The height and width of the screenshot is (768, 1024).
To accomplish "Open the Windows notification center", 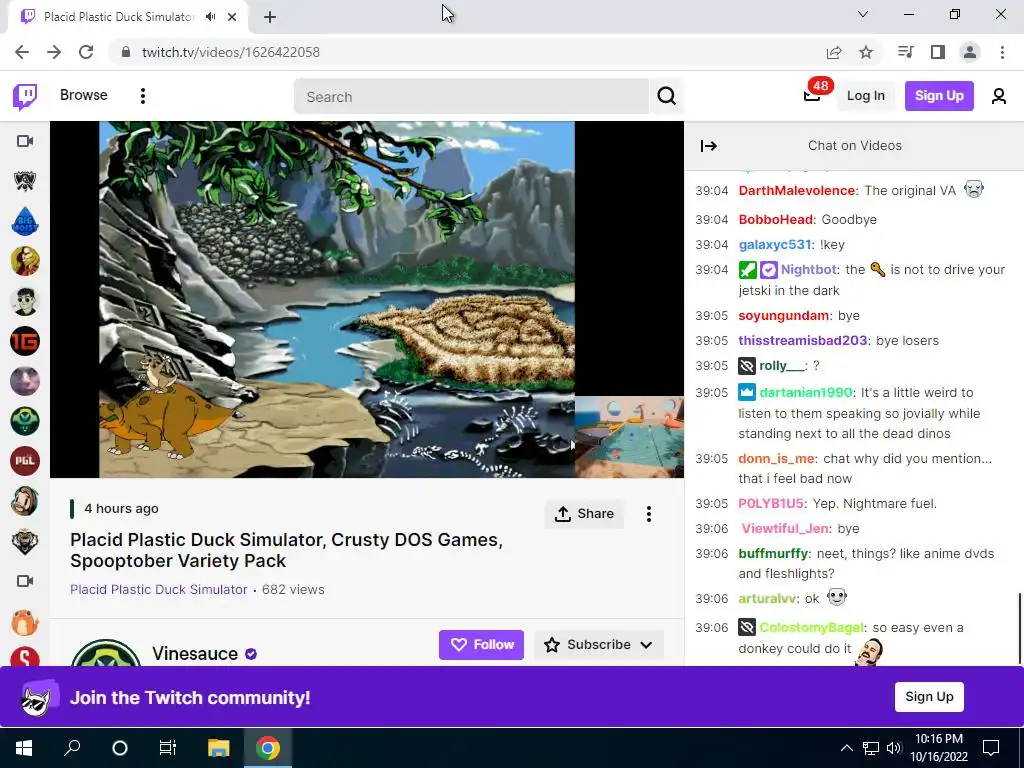I will [991, 748].
